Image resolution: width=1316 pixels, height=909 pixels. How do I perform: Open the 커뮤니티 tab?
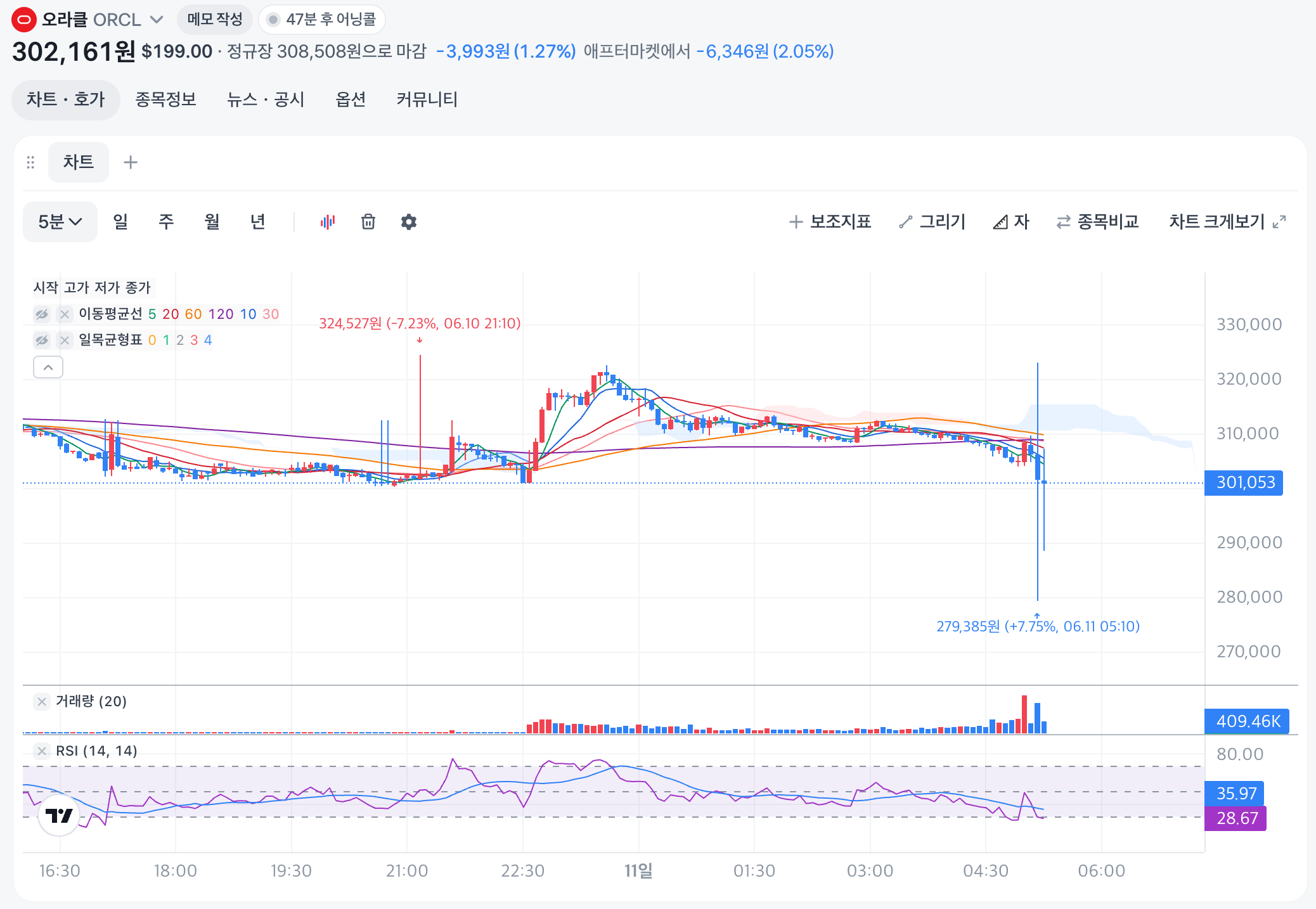(427, 100)
